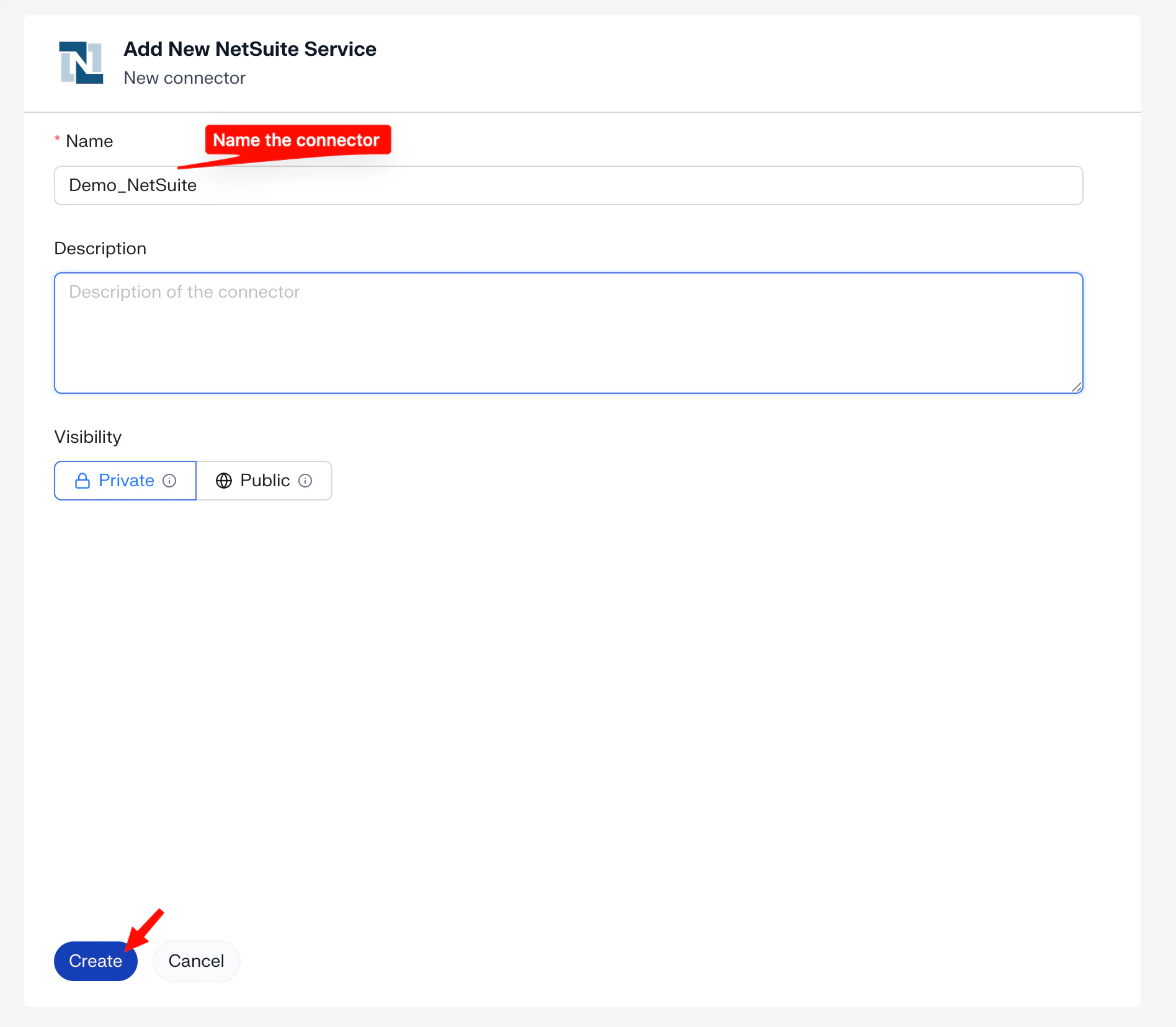Click the 'New connector' subtitle
Viewport: 1176px width, 1027px height.
pyautogui.click(x=185, y=78)
